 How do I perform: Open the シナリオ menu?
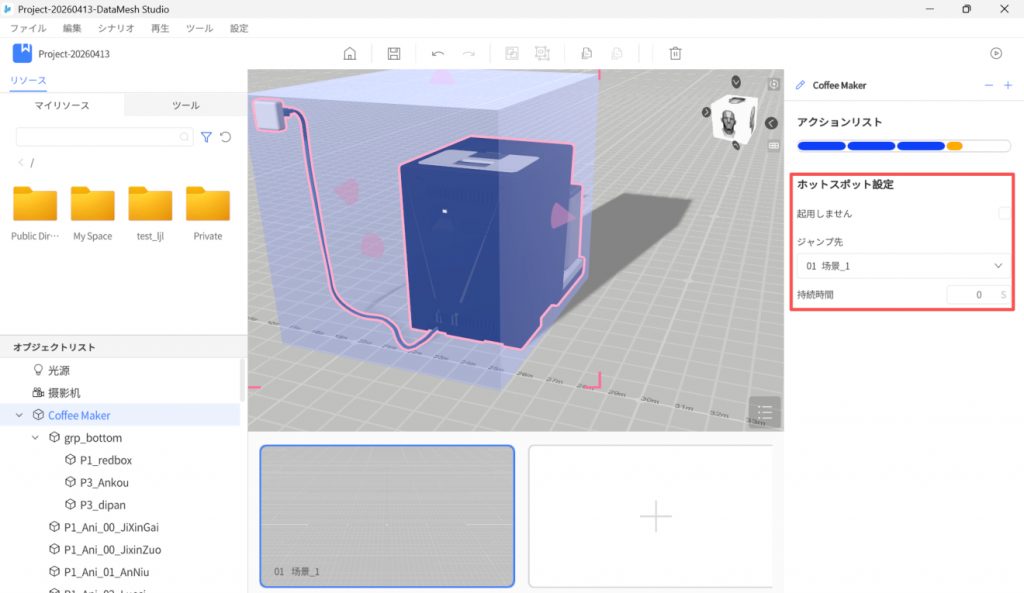[x=116, y=29]
